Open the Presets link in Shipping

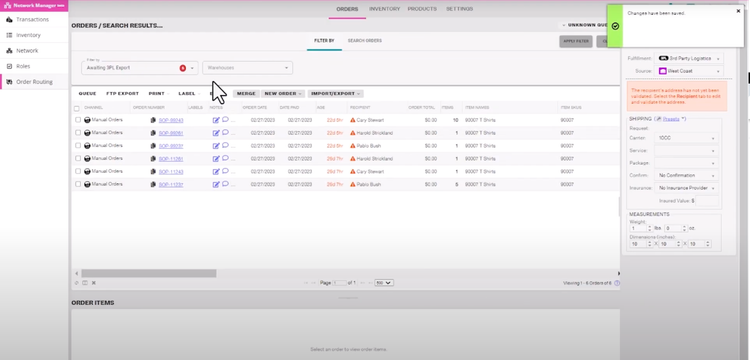(671, 119)
